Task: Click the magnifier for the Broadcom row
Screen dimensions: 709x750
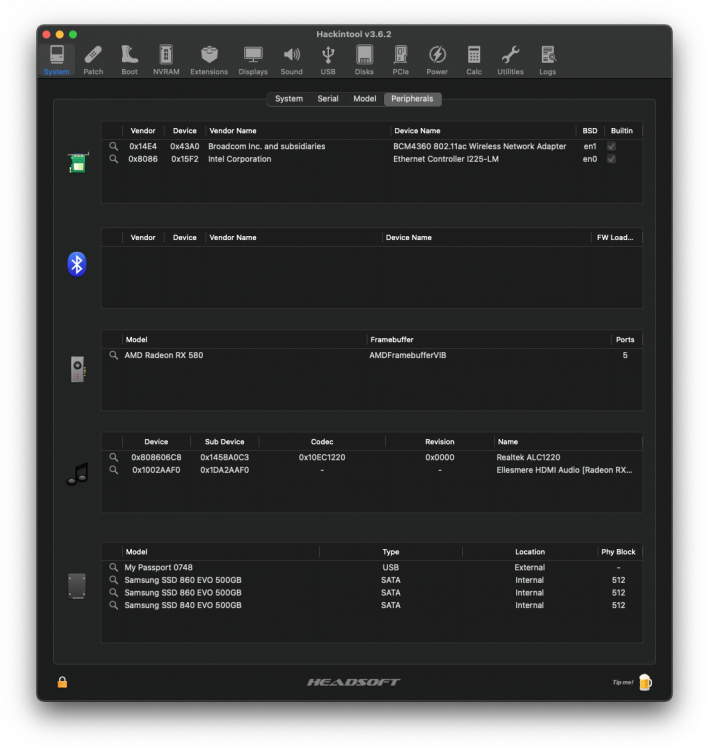Action: point(113,146)
